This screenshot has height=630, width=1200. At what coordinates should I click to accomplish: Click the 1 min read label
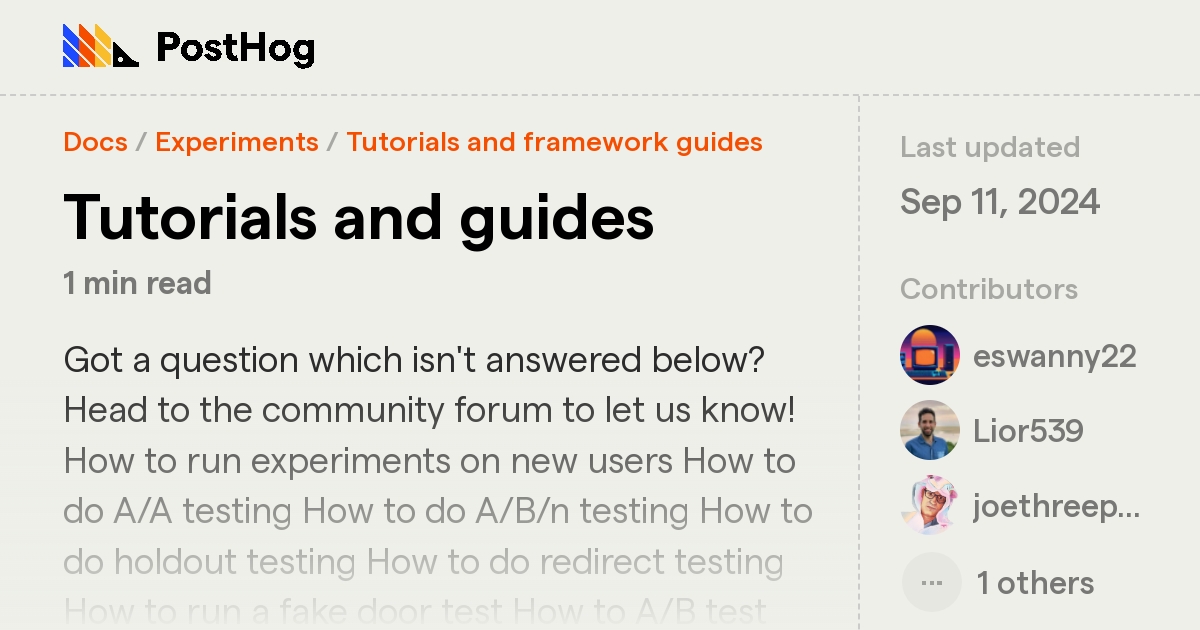(x=137, y=283)
